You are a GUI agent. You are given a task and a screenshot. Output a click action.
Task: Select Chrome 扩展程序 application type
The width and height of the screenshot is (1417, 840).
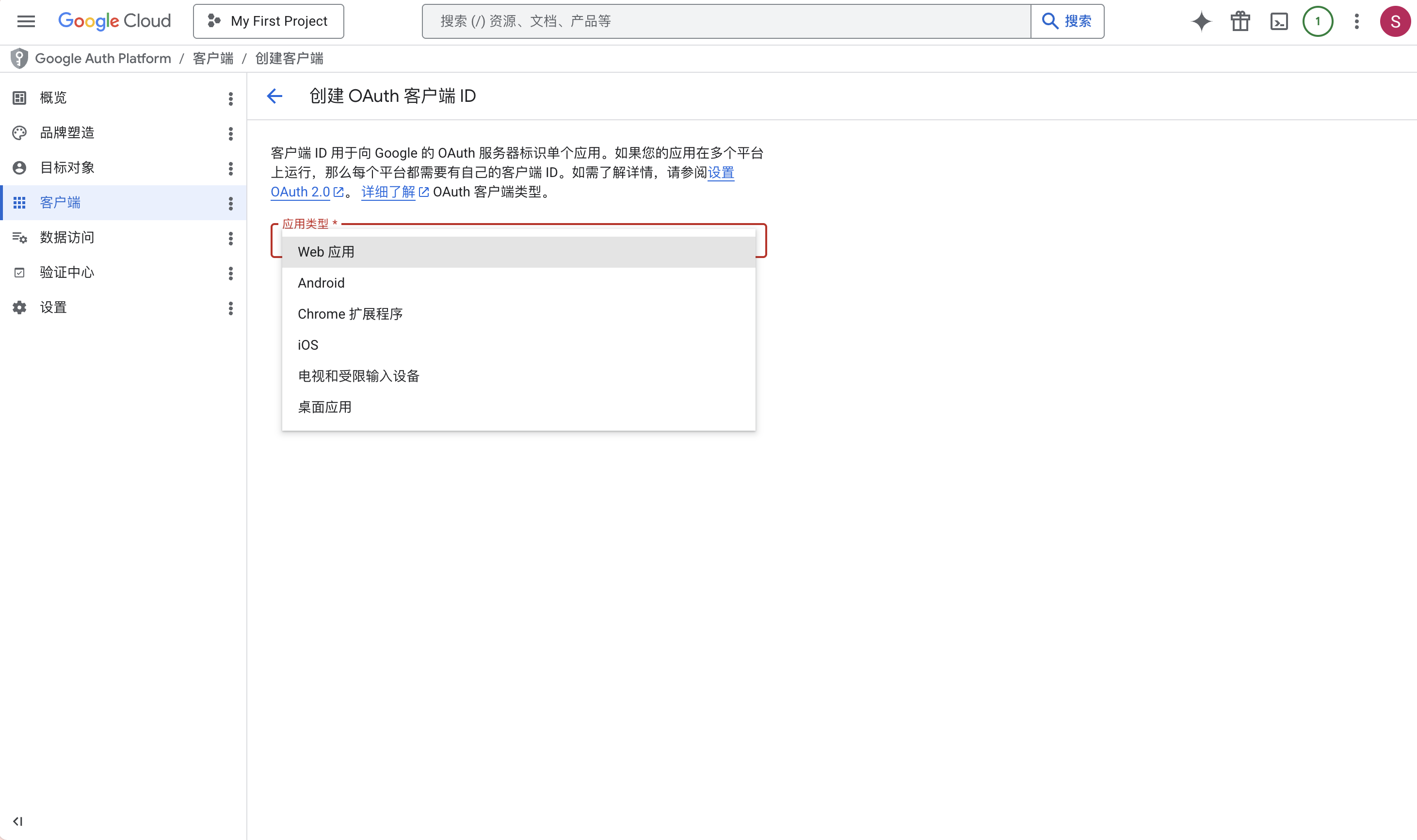[518, 314]
